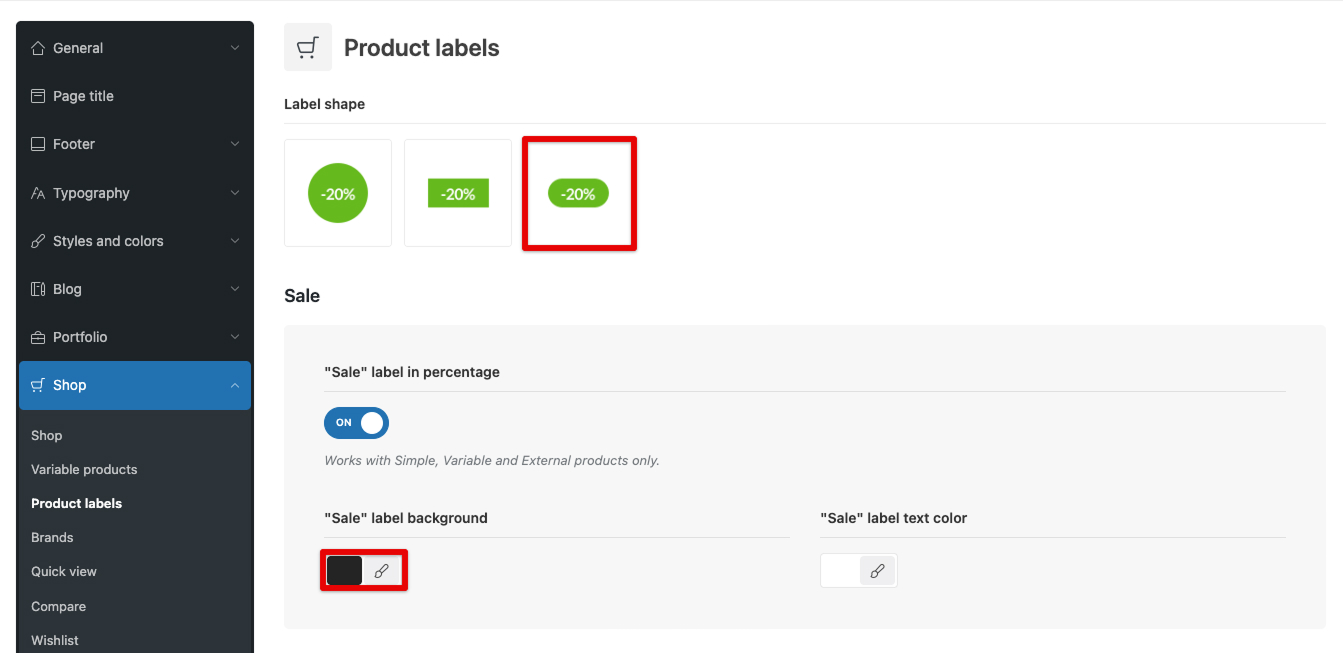Disable the Sale label in percentage toggle
The image size is (1343, 653).
click(356, 423)
